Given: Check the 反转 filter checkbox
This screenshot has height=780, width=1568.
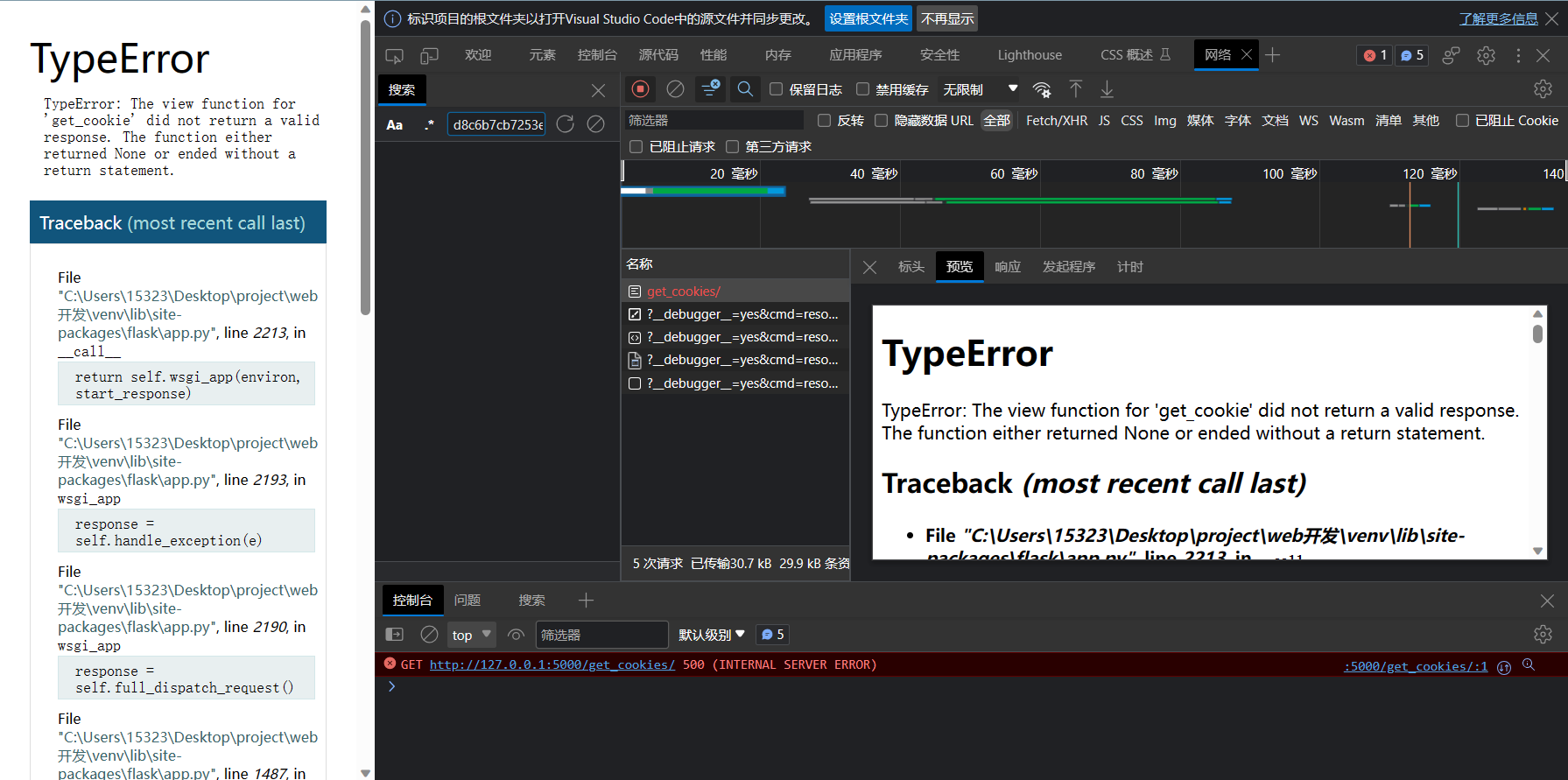Looking at the screenshot, I should coord(824,120).
